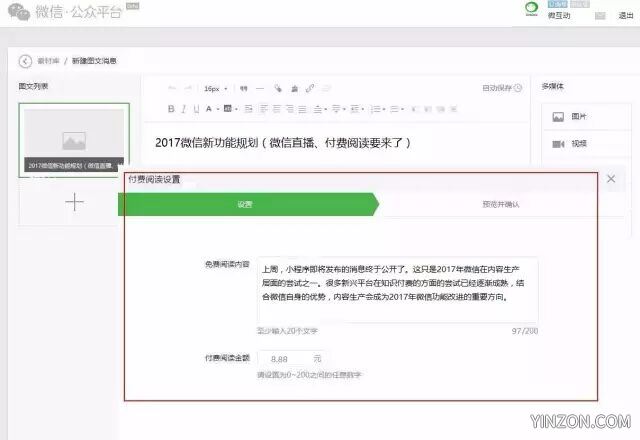The width and height of the screenshot is (640, 440).
Task: Align text right
Action: click(x=289, y=109)
